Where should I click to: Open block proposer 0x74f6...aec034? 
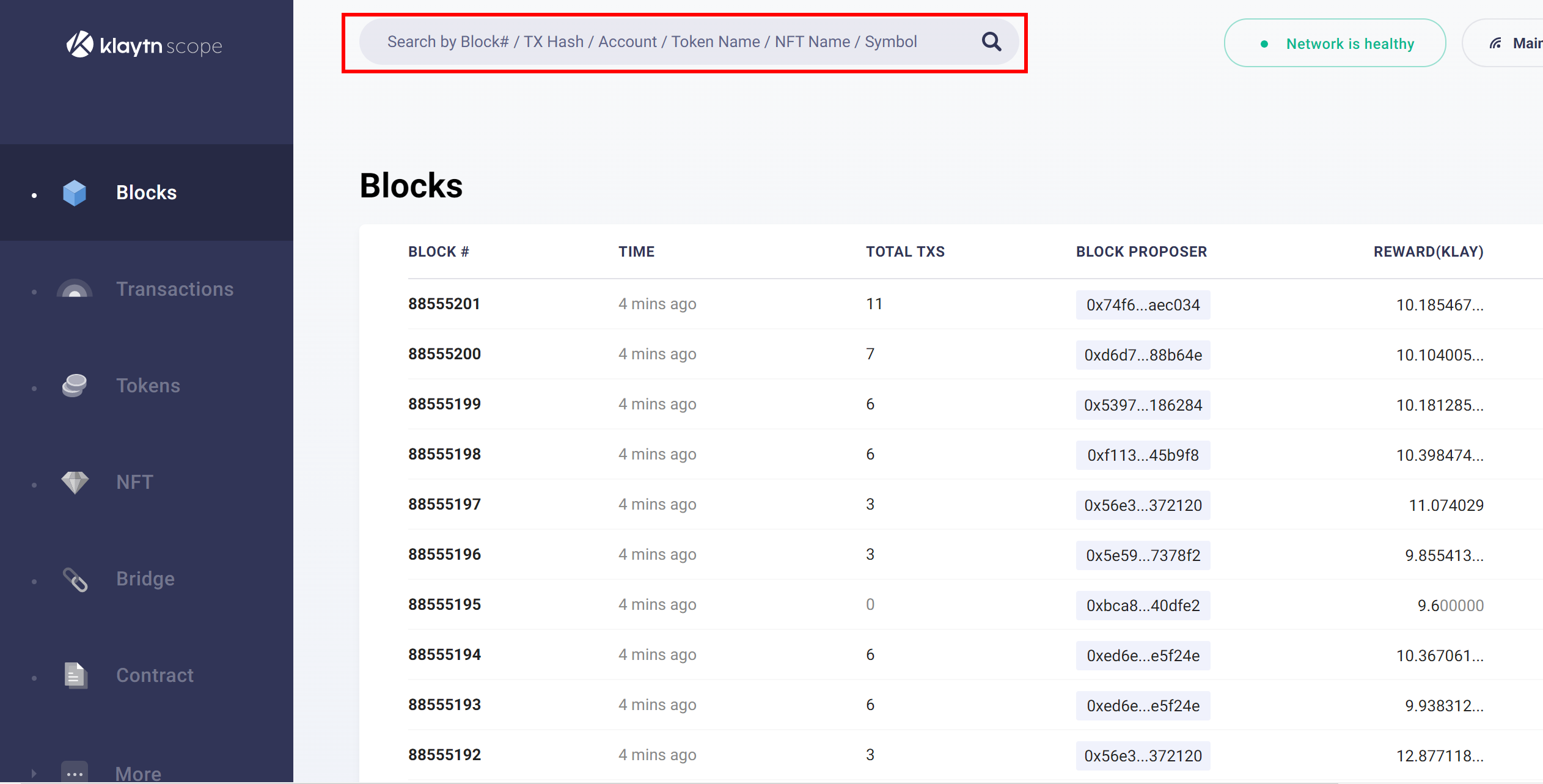[x=1143, y=305]
